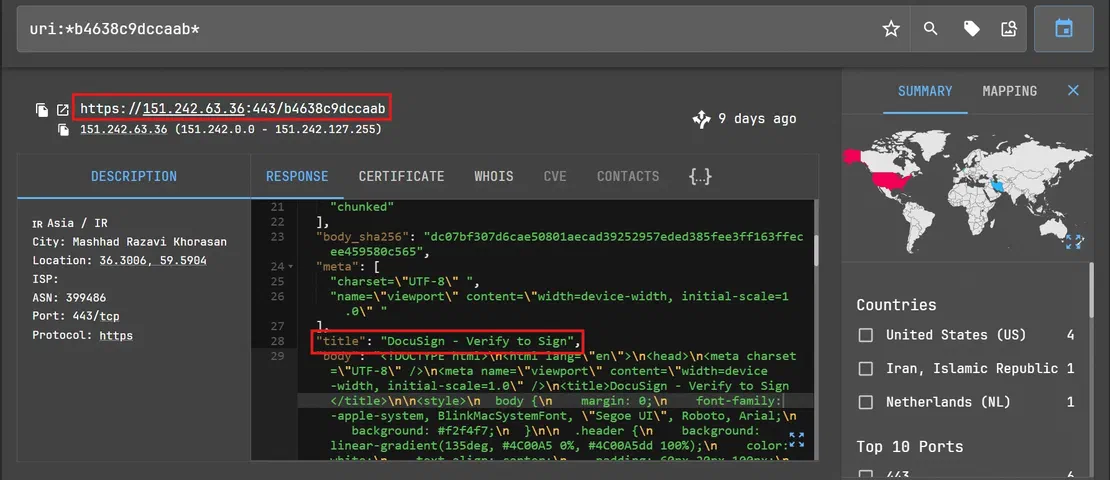Viewport: 1110px width, 480px height.
Task: Click the search query input field
Action: point(446,29)
